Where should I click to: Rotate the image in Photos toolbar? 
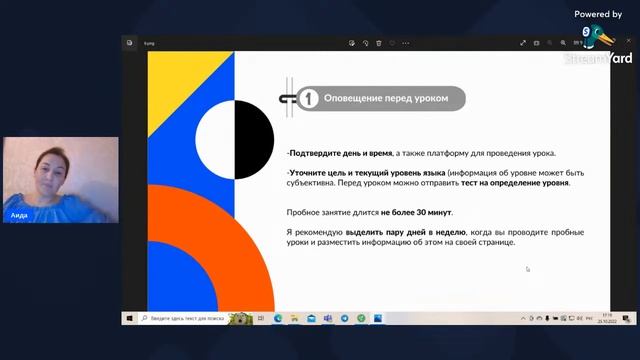tap(365, 43)
